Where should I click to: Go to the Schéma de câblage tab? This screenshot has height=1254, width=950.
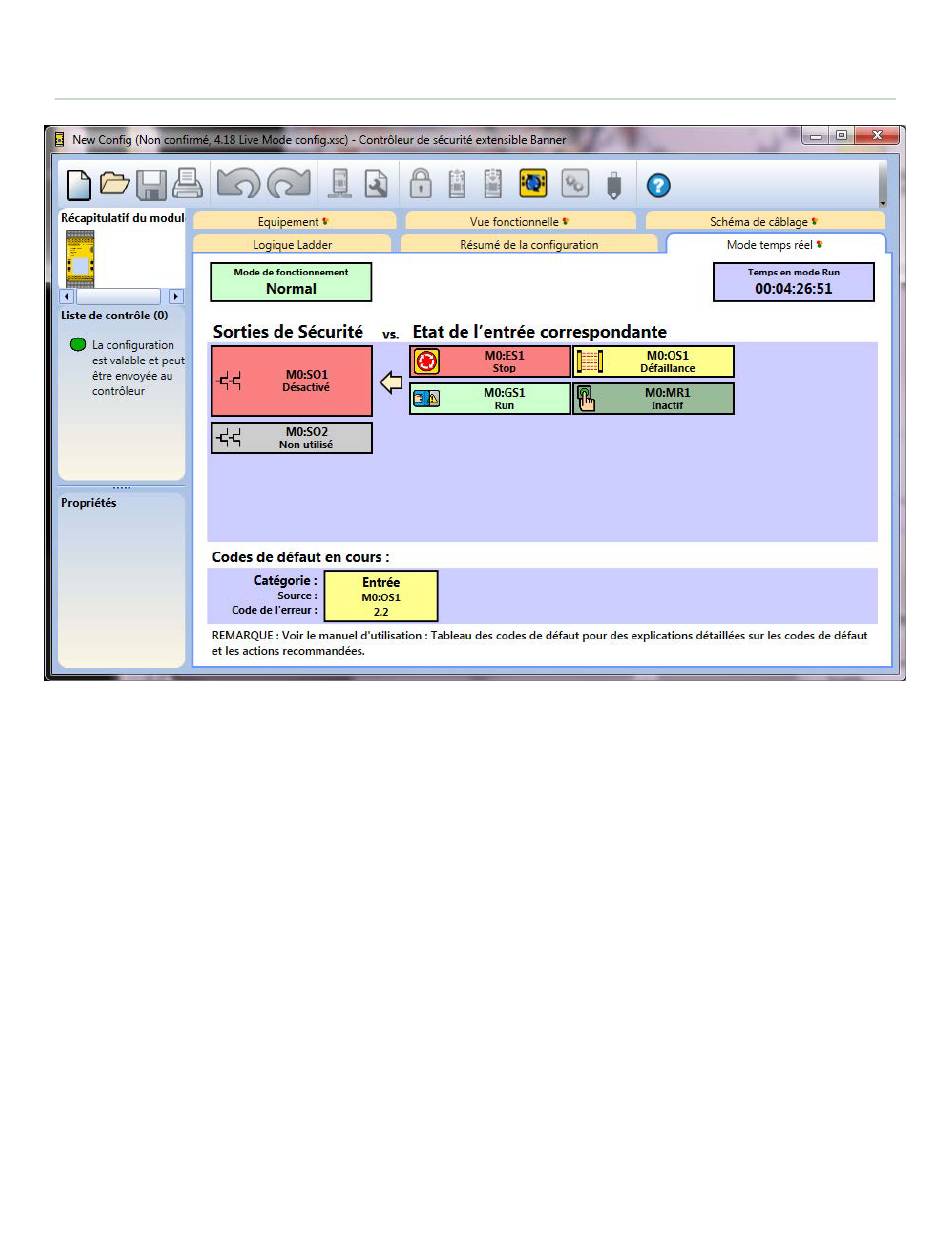coord(765,221)
